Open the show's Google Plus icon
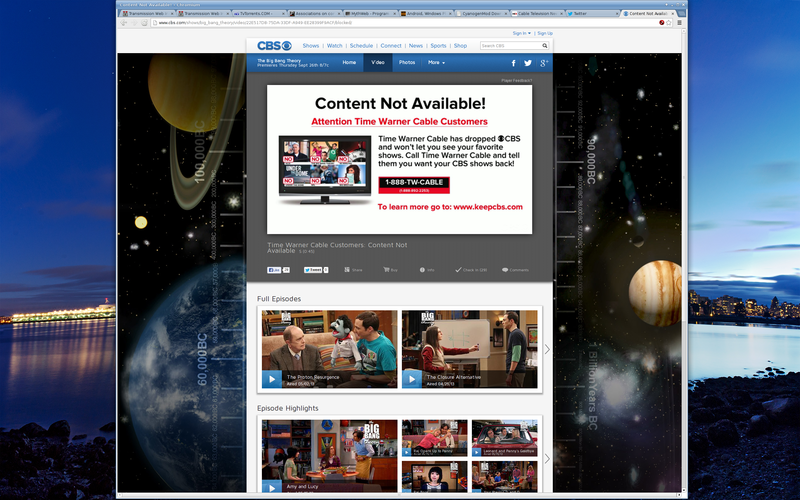The height and width of the screenshot is (500, 800). click(x=544, y=63)
